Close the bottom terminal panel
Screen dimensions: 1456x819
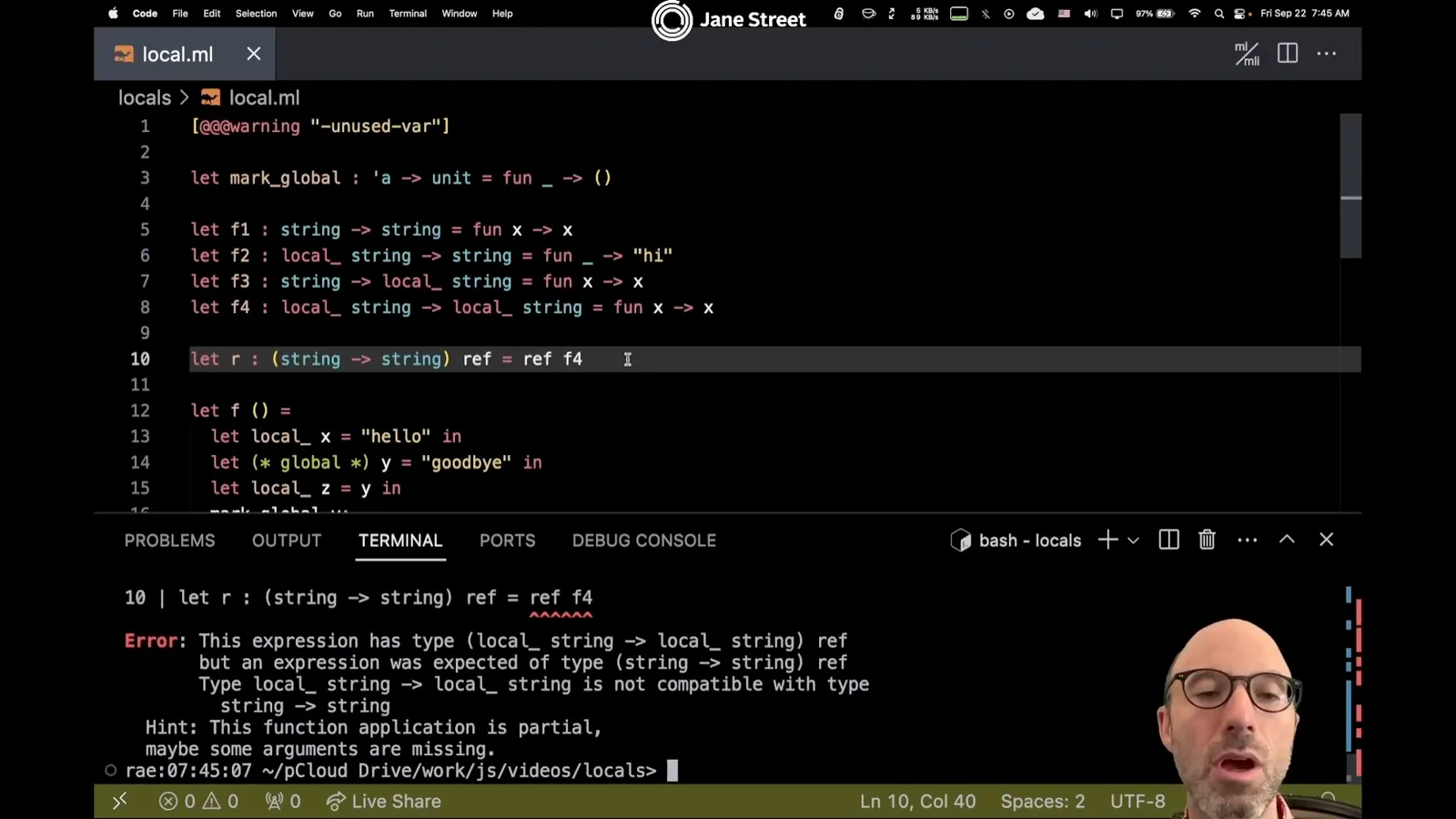point(1326,540)
